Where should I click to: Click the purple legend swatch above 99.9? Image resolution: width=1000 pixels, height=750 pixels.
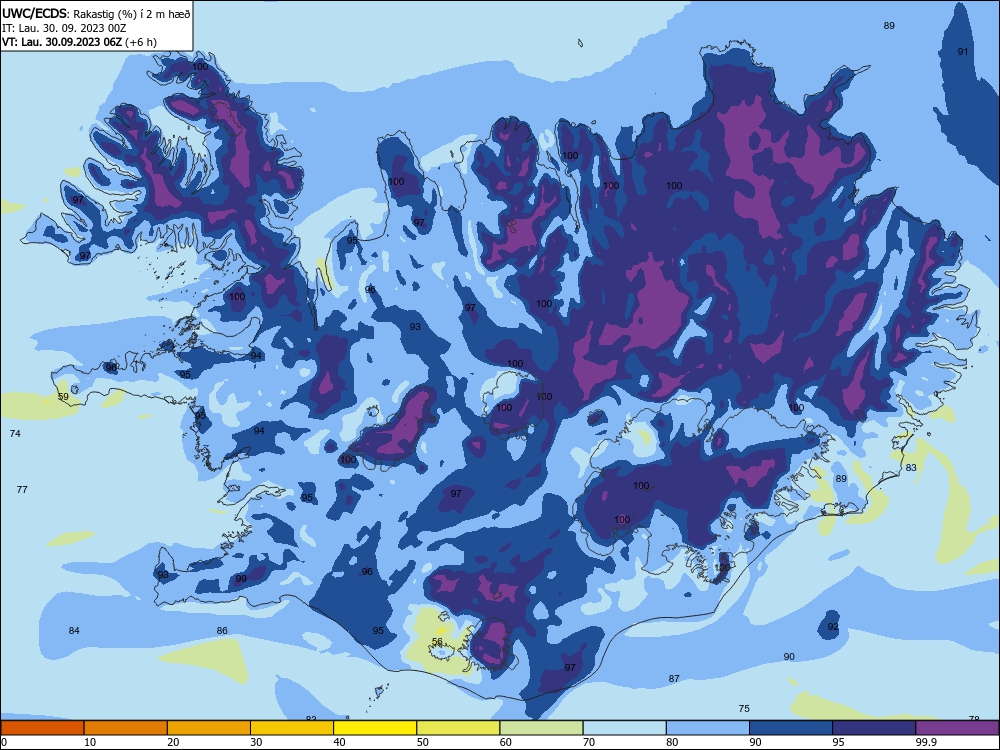(x=957, y=728)
